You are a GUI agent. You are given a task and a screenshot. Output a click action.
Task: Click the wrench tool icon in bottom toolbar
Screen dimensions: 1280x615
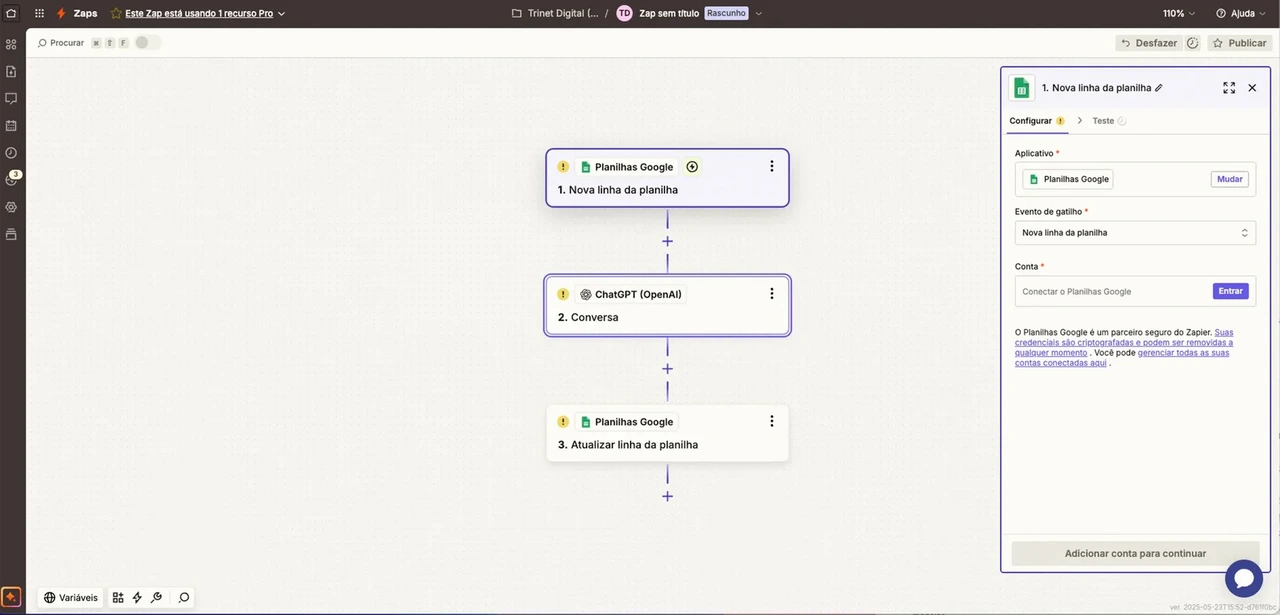(156, 597)
